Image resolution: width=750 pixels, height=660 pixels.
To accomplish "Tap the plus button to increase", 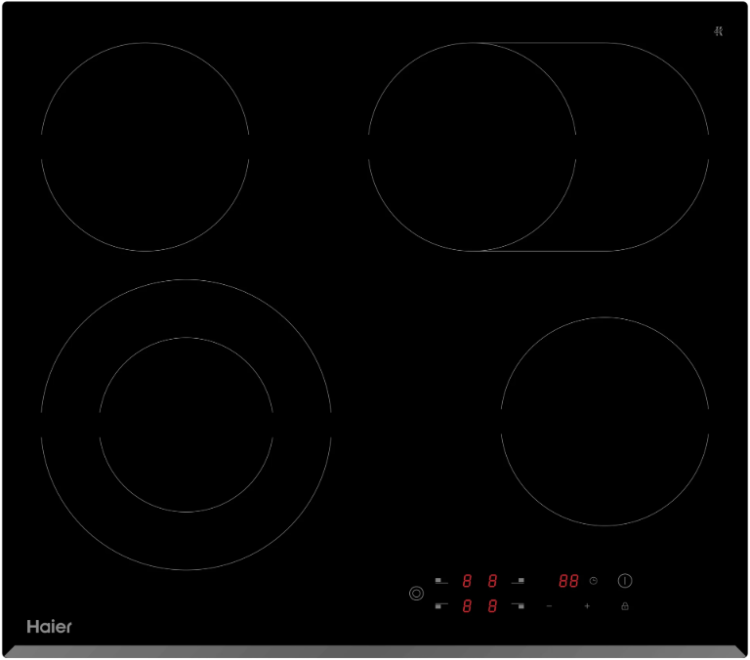I will (x=587, y=606).
